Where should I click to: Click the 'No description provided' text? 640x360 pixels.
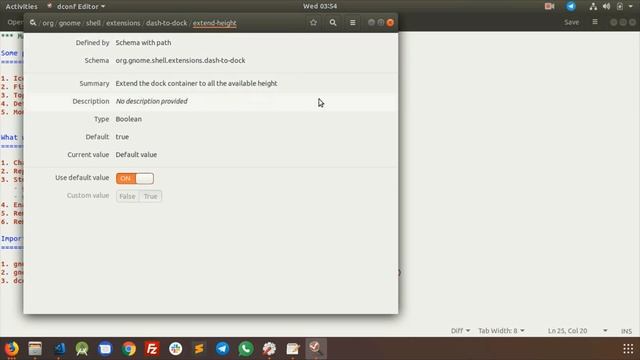(x=152, y=101)
